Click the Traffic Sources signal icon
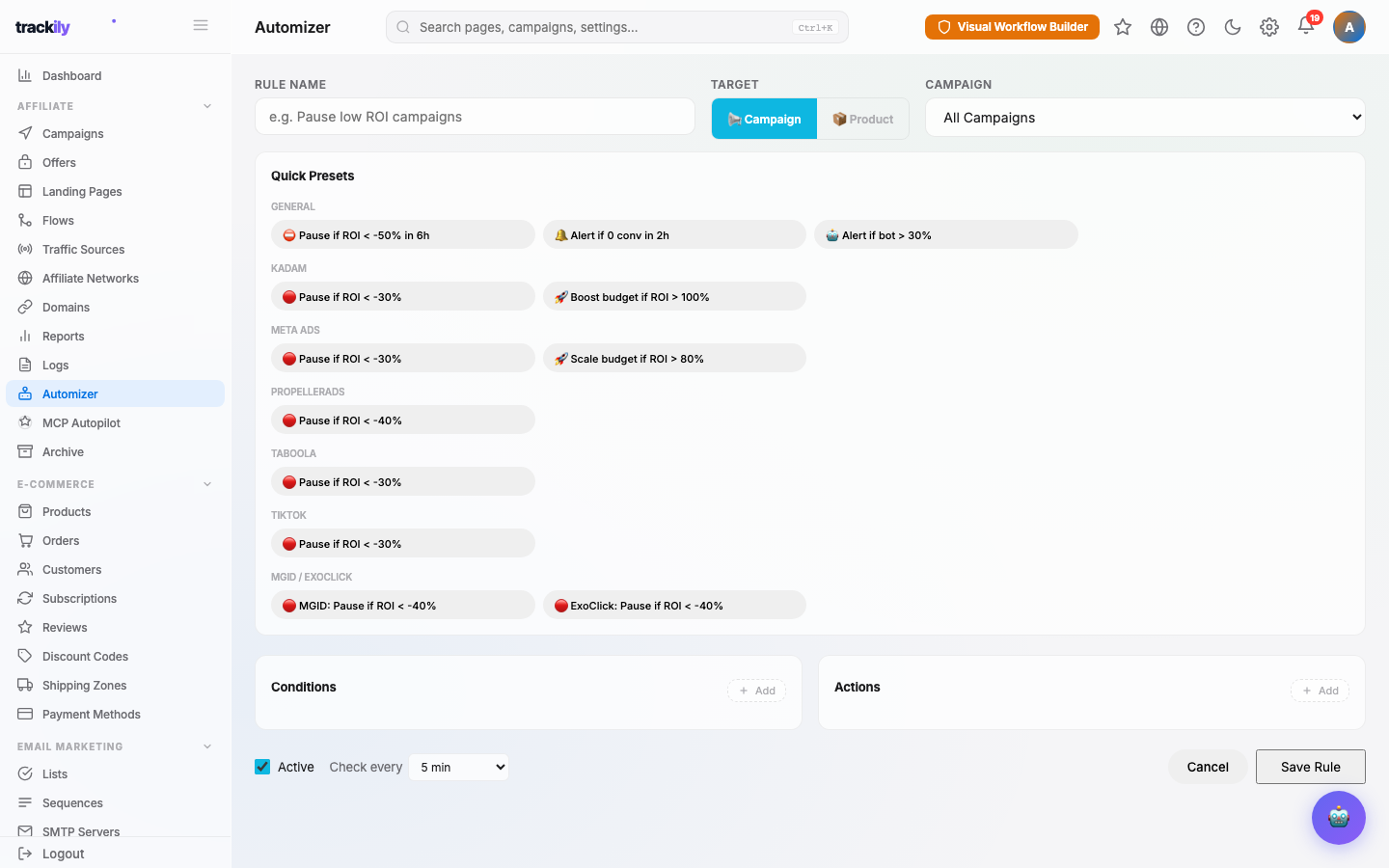 [x=25, y=249]
